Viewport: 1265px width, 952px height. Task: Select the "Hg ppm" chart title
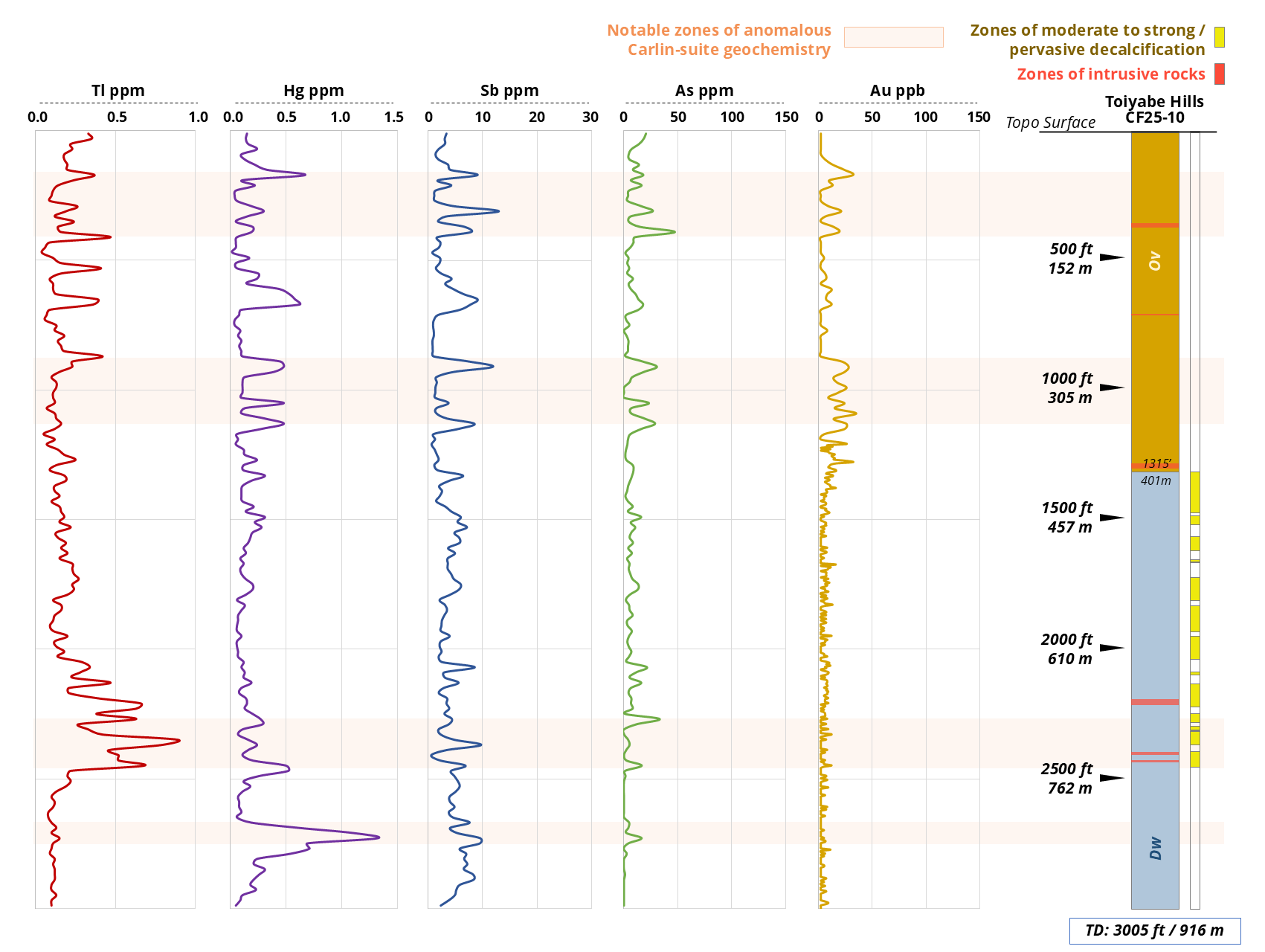[x=314, y=91]
